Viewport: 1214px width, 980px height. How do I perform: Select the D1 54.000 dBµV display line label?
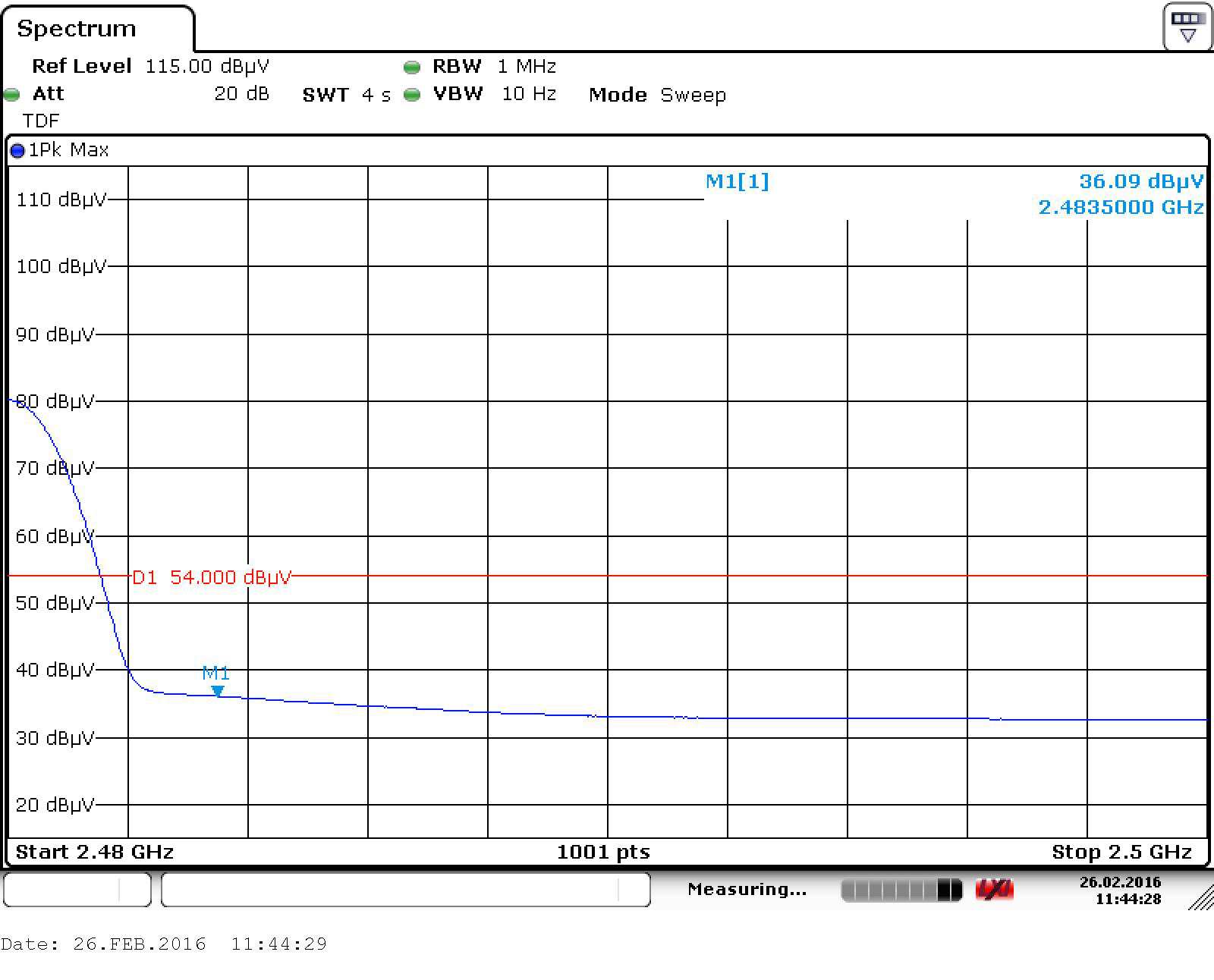click(212, 577)
